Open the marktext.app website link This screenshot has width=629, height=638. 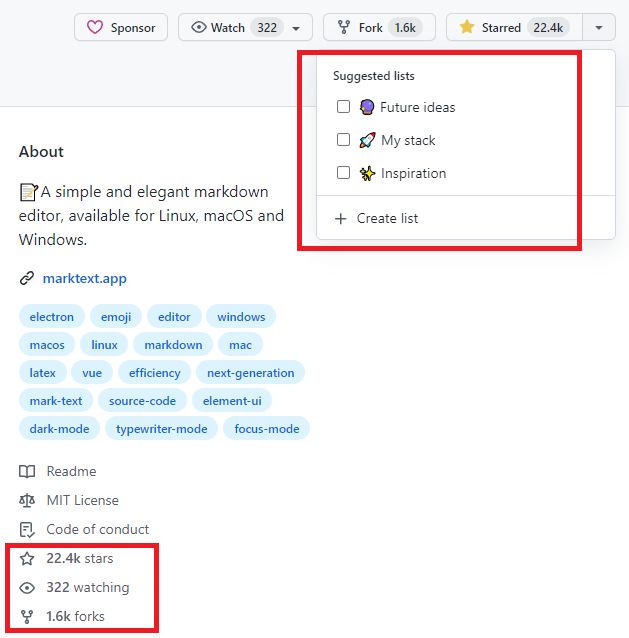(x=84, y=279)
